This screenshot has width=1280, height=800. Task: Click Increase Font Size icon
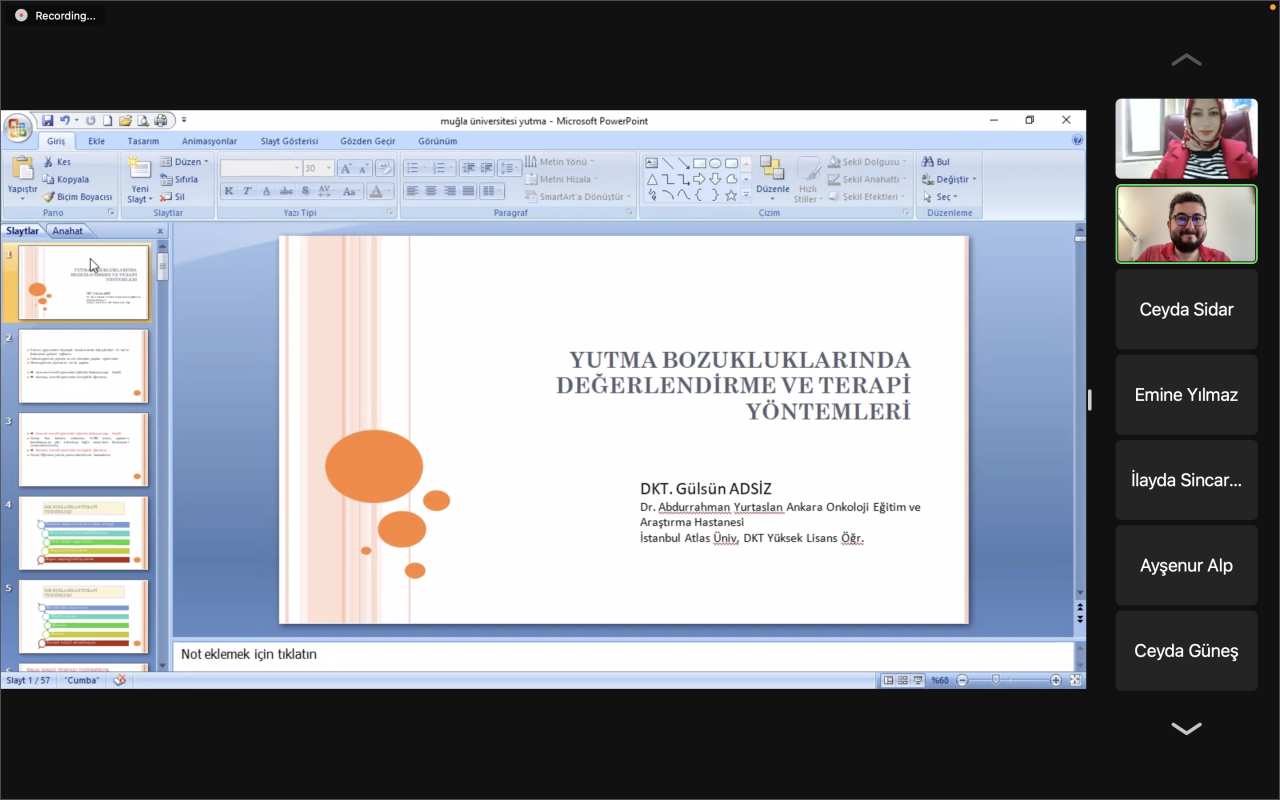tap(346, 168)
